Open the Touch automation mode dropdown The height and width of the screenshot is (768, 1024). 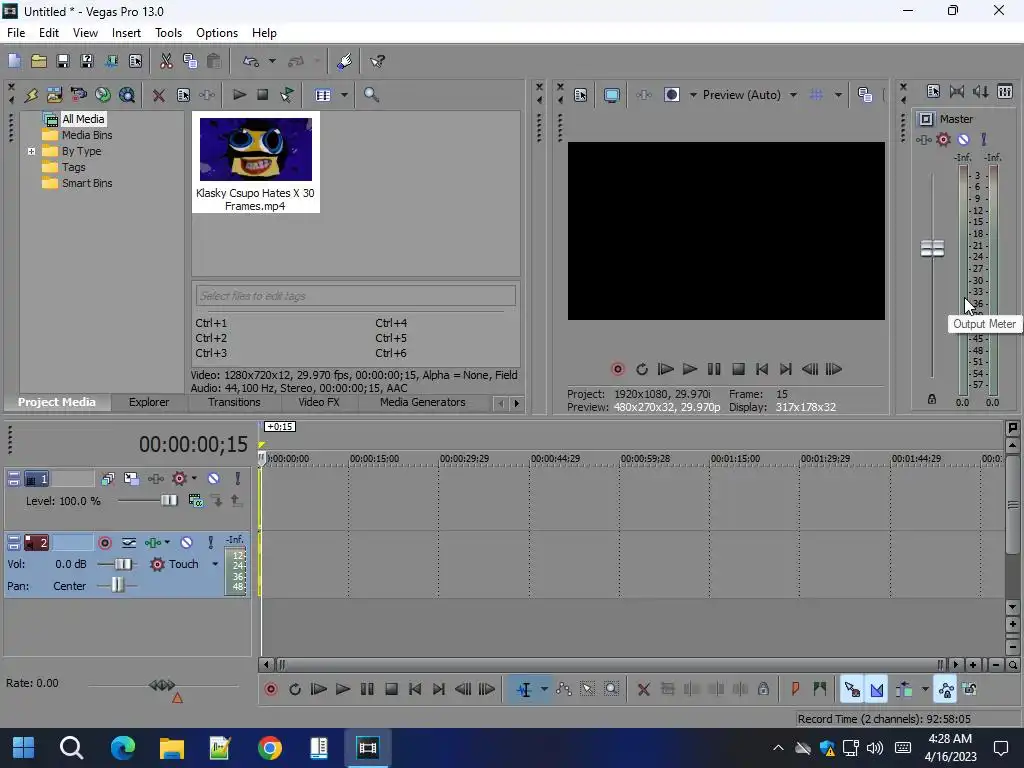click(215, 564)
